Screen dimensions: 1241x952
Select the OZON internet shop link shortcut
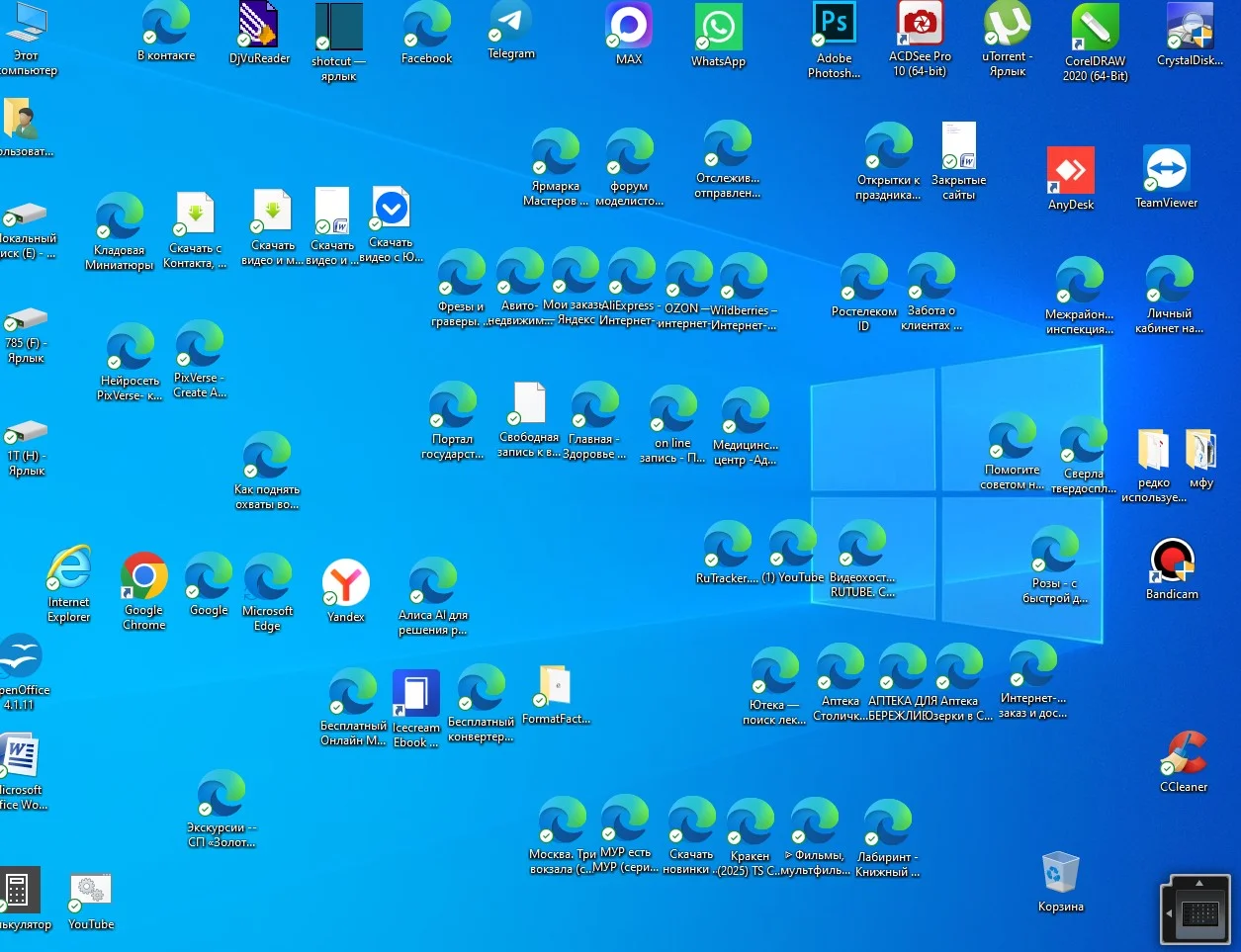[688, 276]
